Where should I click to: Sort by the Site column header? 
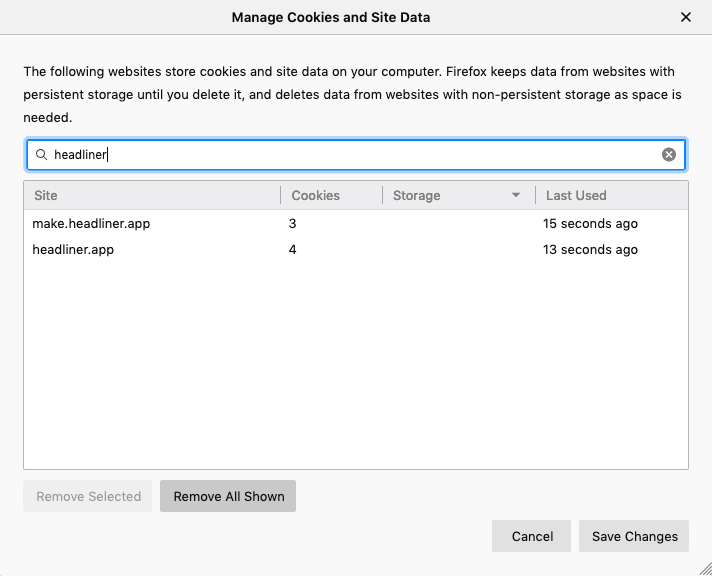pos(152,195)
